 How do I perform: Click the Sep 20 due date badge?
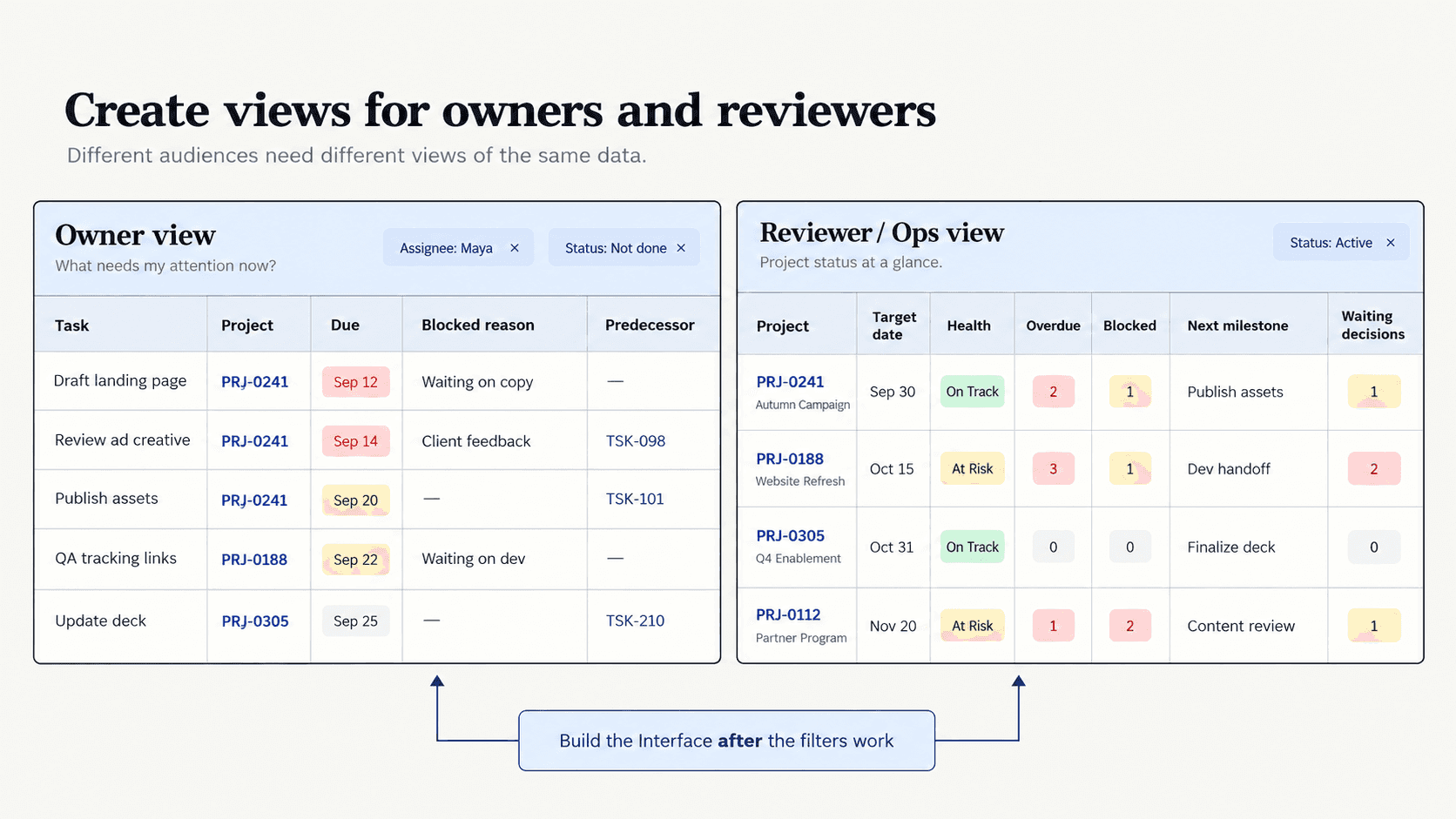click(355, 500)
